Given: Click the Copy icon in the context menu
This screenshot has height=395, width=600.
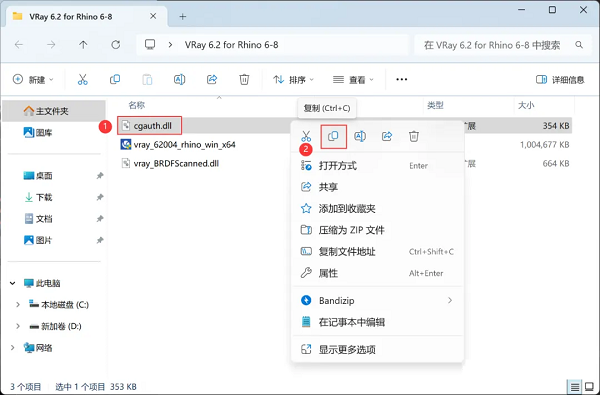Looking at the screenshot, I should (333, 136).
